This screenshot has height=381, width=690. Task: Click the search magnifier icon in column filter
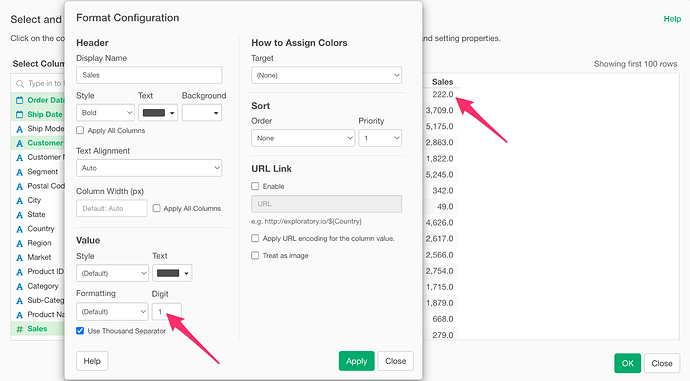(20, 84)
